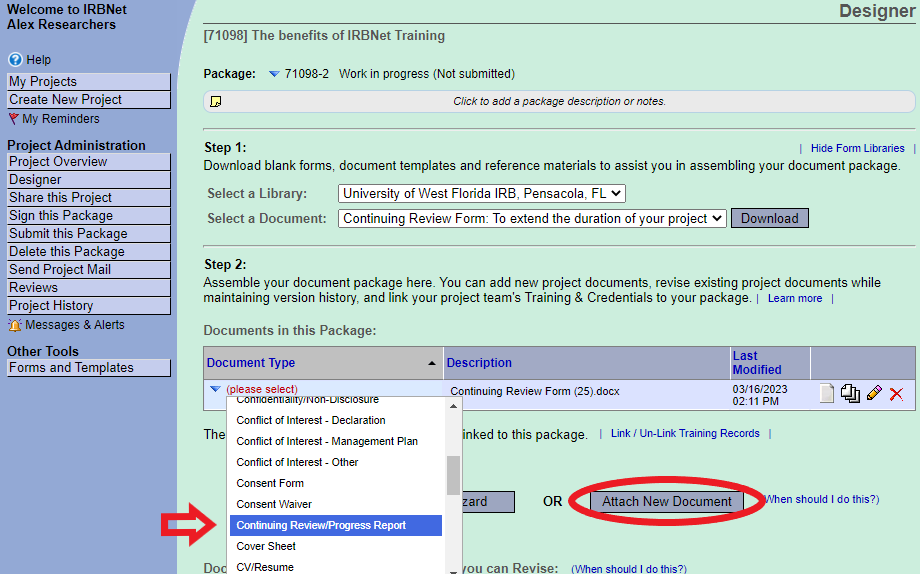
Task: Sort by Document Type column arrow
Action: [432, 363]
